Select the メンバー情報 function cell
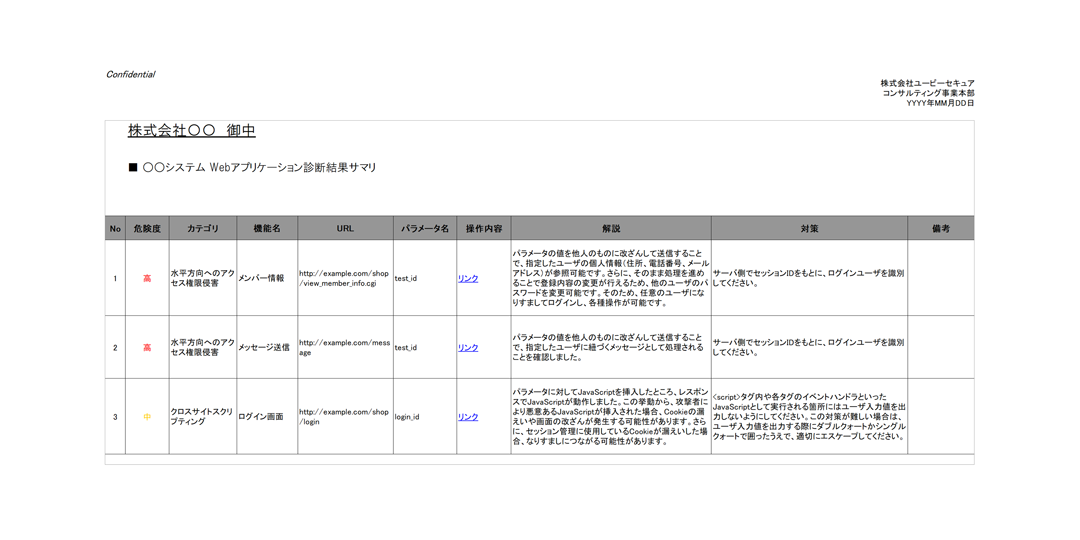This screenshot has width=1080, height=540. pos(267,278)
